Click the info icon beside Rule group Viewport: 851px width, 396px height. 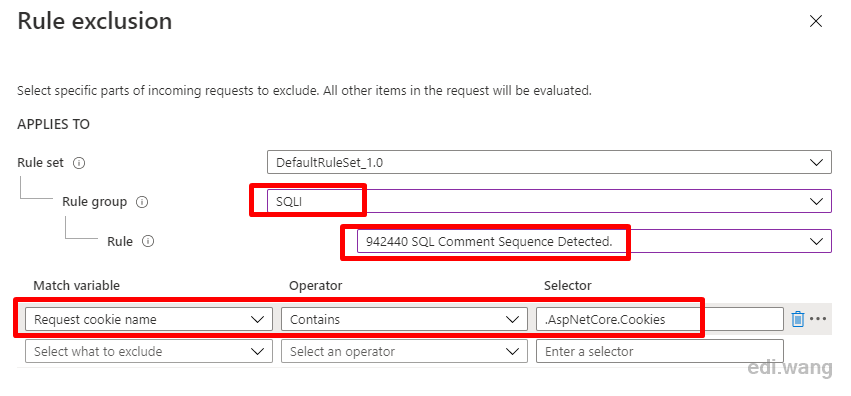(x=142, y=202)
